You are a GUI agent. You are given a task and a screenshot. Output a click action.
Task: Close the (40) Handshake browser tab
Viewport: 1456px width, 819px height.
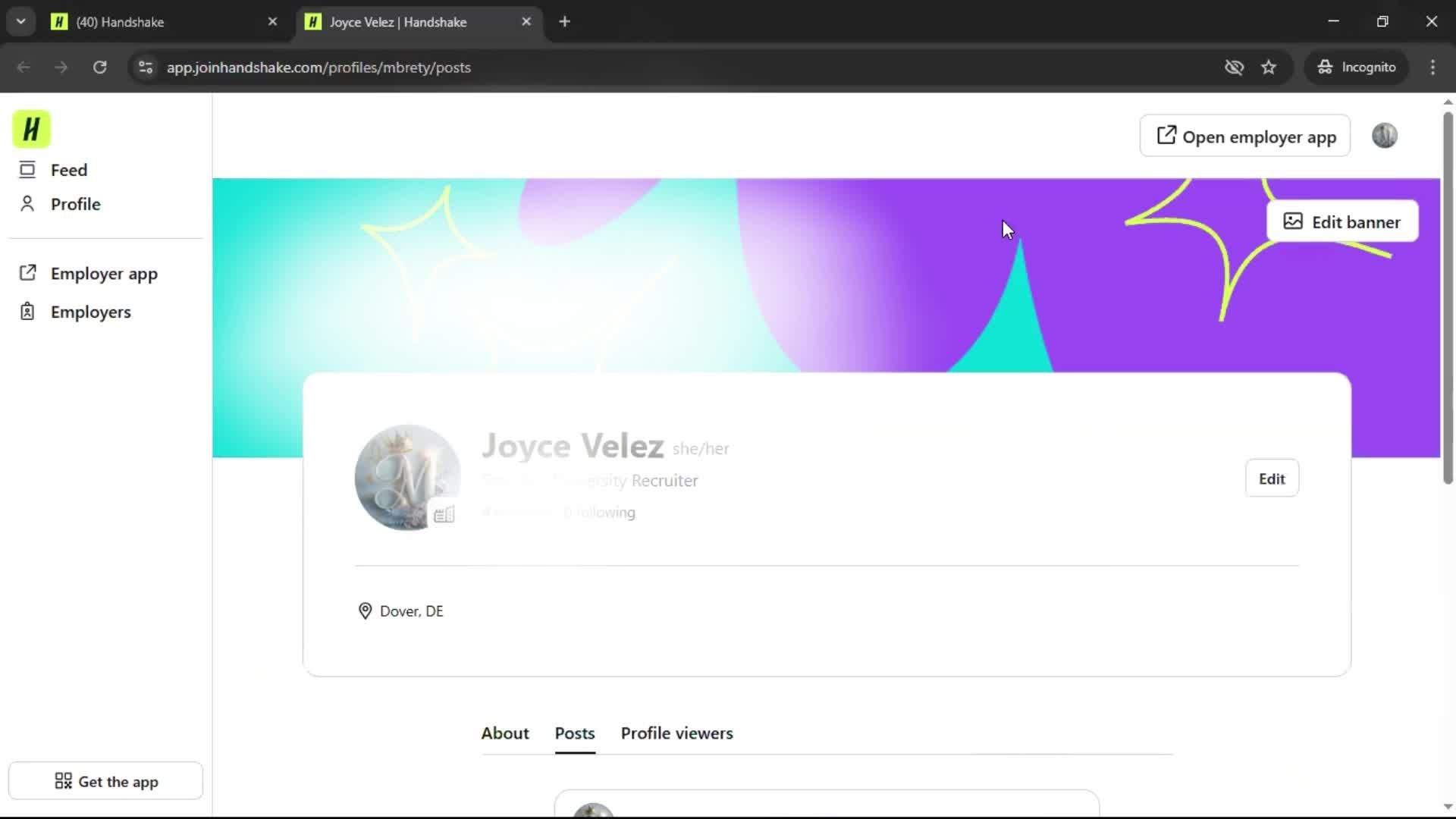point(273,22)
